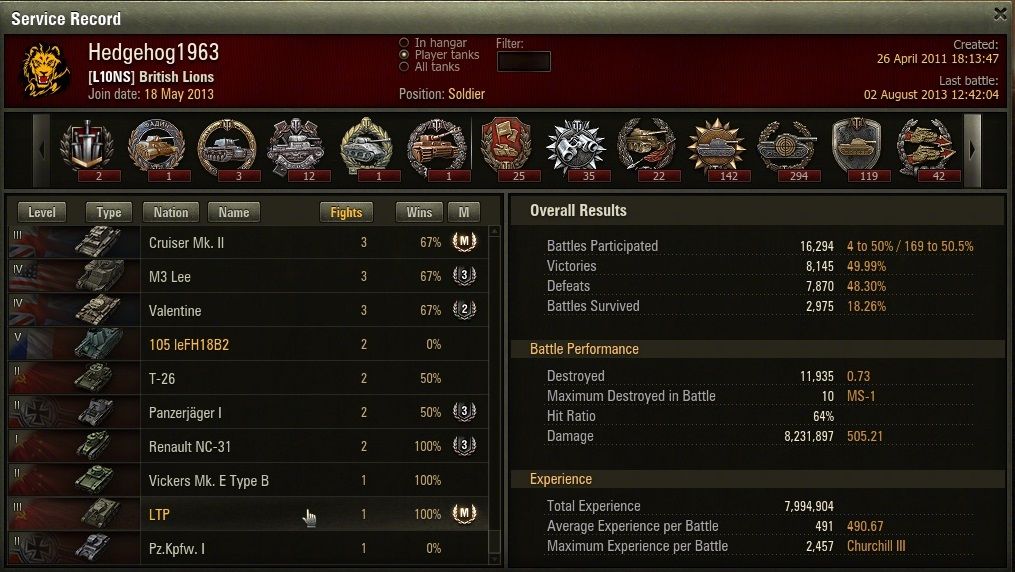The height and width of the screenshot is (572, 1015).
Task: Click the red flag Invader medal showing 25
Action: click(507, 149)
